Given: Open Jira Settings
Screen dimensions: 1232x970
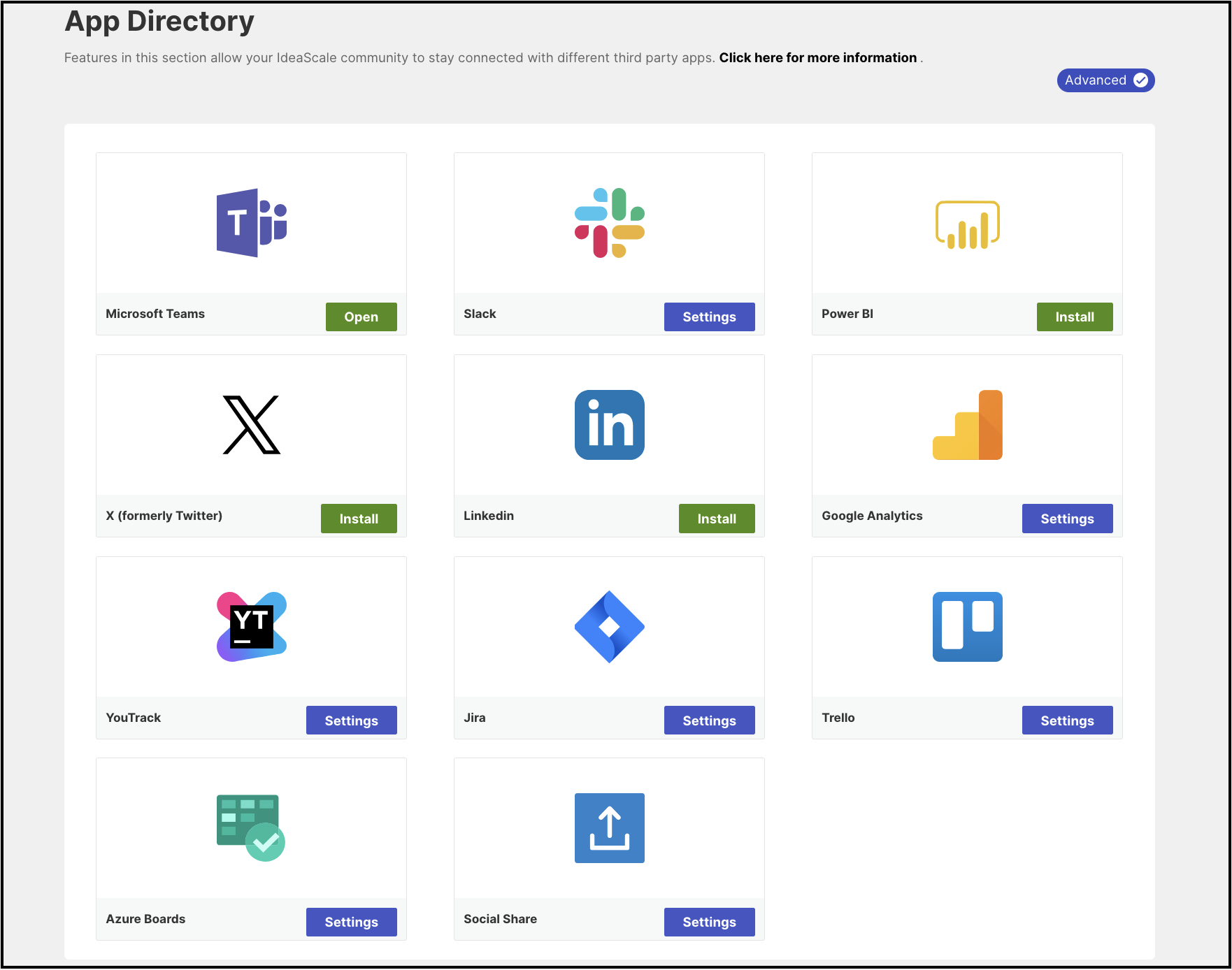Looking at the screenshot, I should coord(710,721).
